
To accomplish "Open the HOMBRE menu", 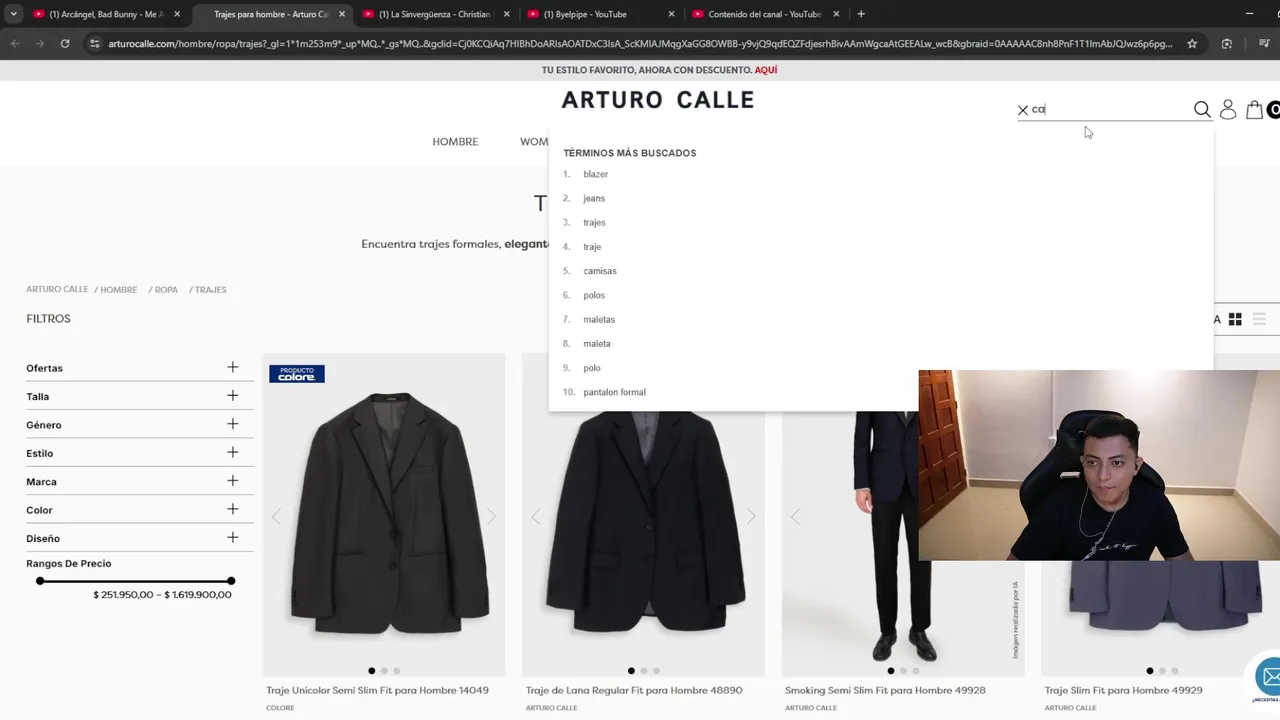I will point(455,142).
